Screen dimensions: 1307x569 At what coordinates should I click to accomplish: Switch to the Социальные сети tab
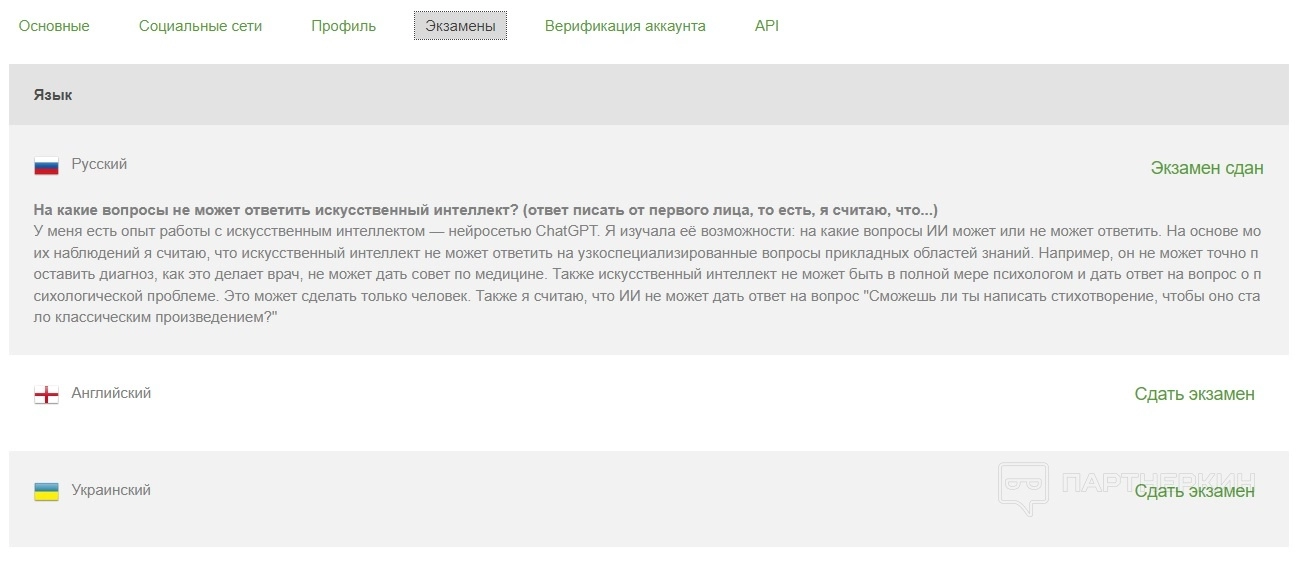coord(200,26)
